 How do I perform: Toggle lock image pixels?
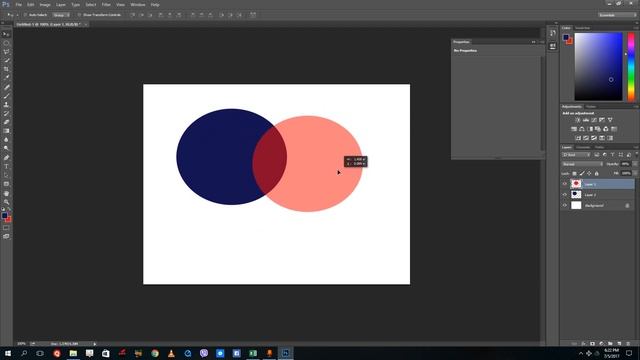pyautogui.click(x=582, y=173)
